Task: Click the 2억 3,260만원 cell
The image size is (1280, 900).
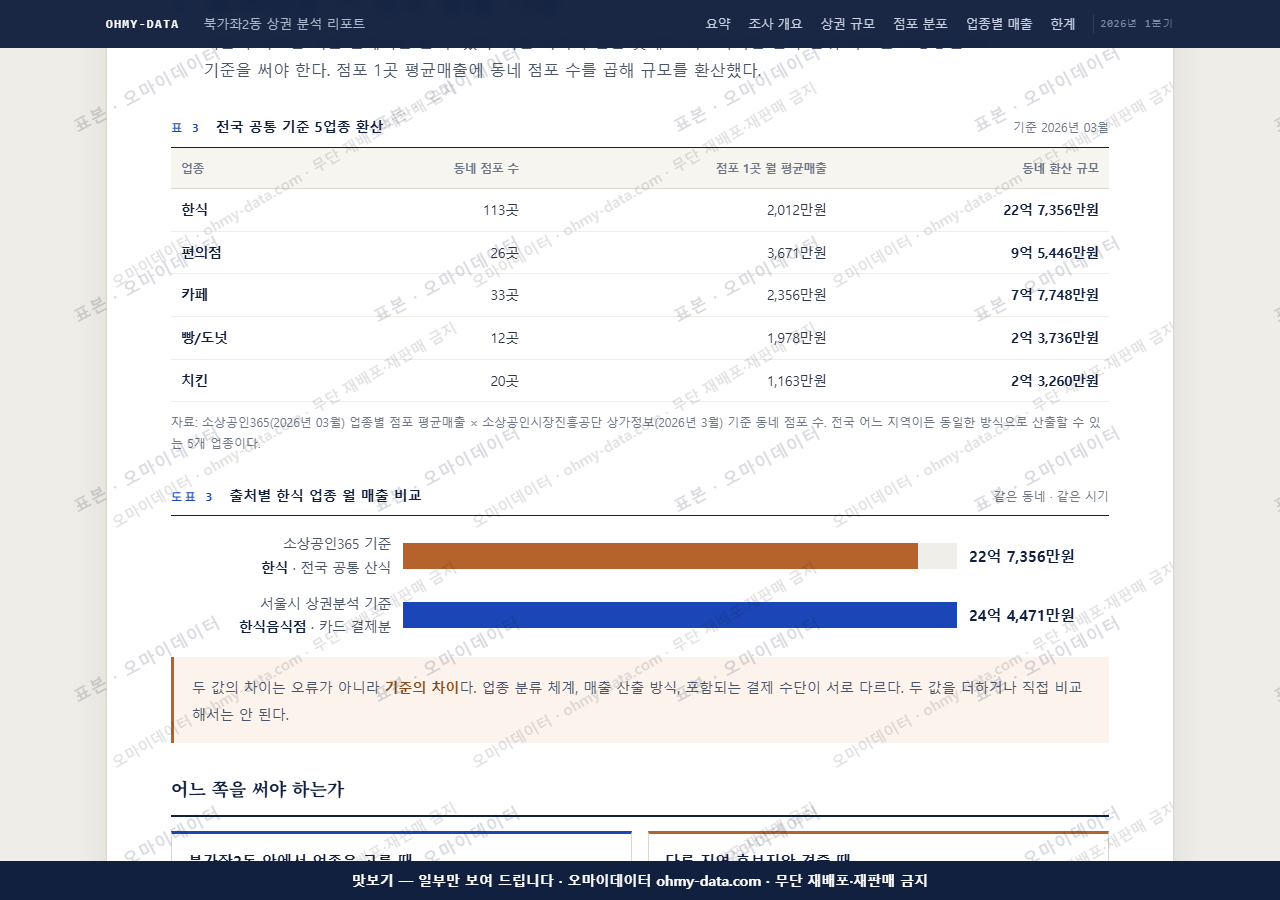Action: pos(1055,380)
